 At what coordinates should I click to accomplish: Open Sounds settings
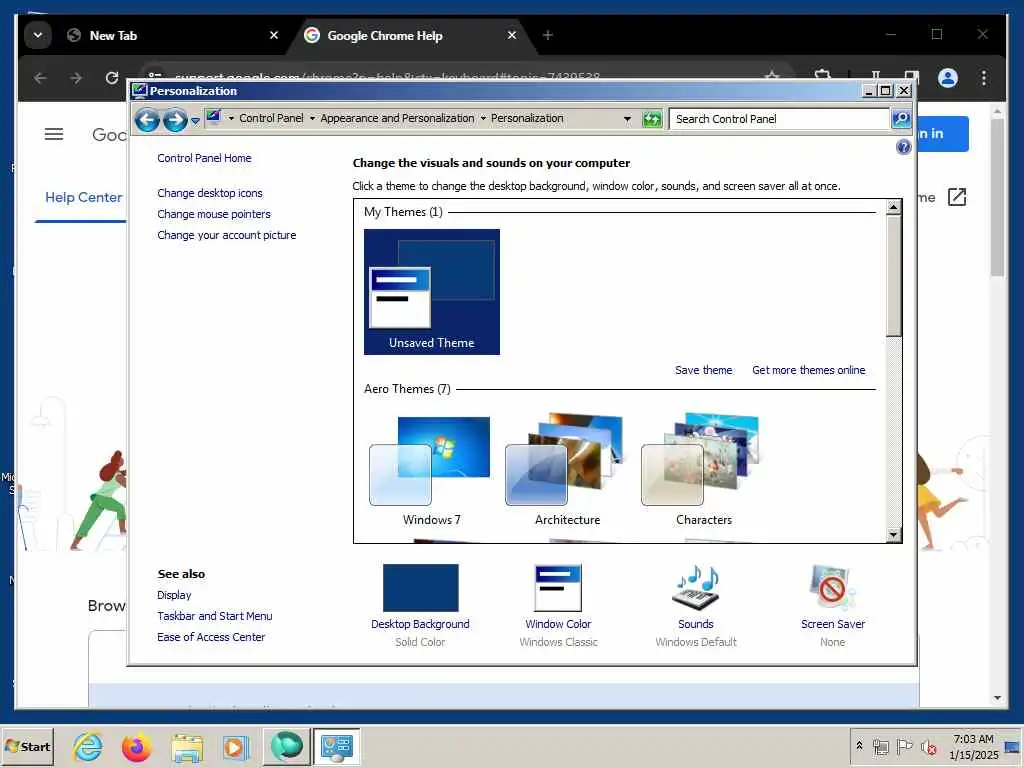tap(696, 606)
